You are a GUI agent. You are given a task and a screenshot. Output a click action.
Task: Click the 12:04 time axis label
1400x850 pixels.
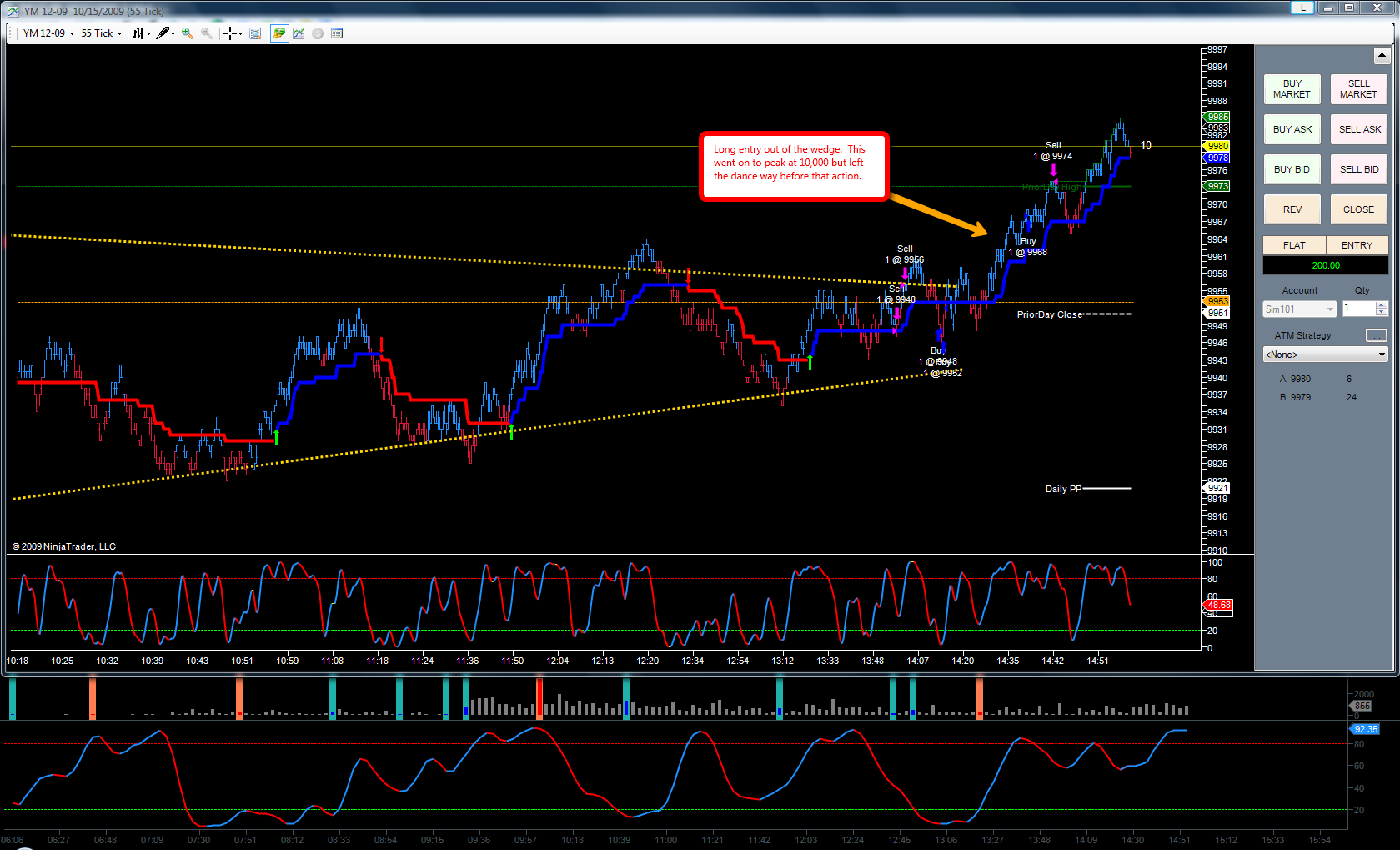point(558,661)
